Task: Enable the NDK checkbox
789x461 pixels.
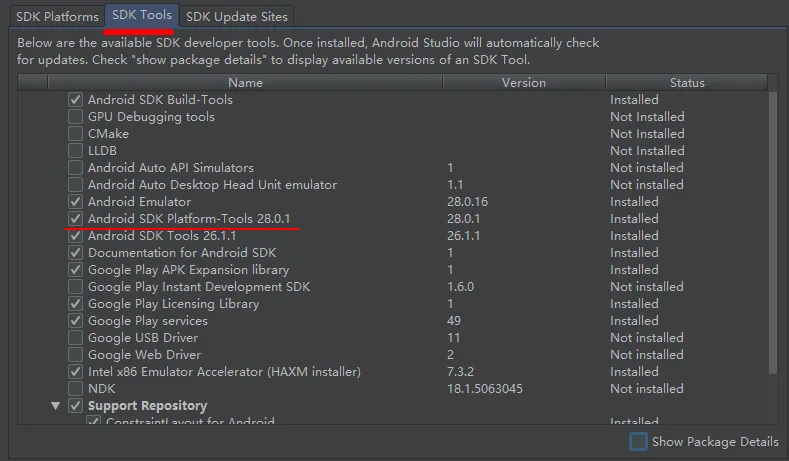Action: click(75, 389)
